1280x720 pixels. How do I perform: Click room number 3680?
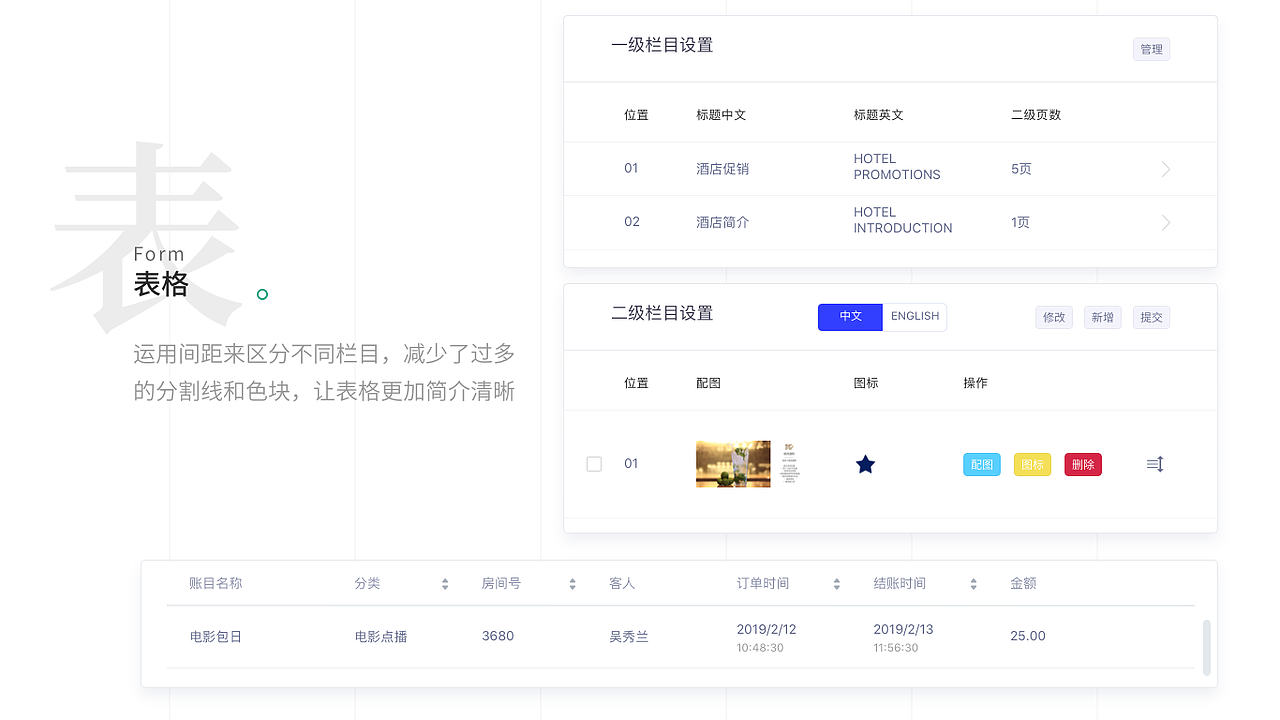tap(498, 636)
